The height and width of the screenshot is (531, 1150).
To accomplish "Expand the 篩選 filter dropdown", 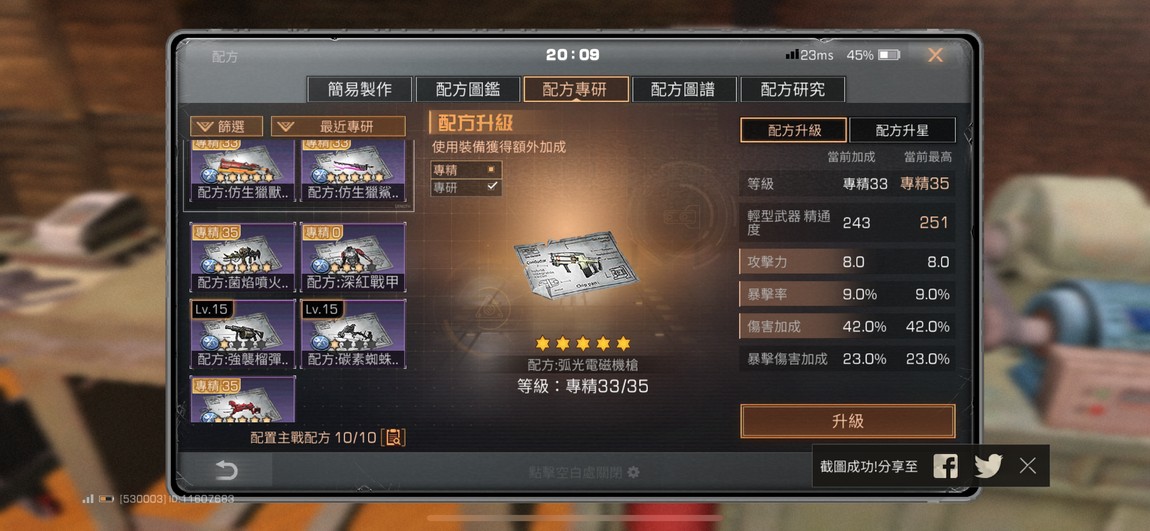I will (x=226, y=126).
